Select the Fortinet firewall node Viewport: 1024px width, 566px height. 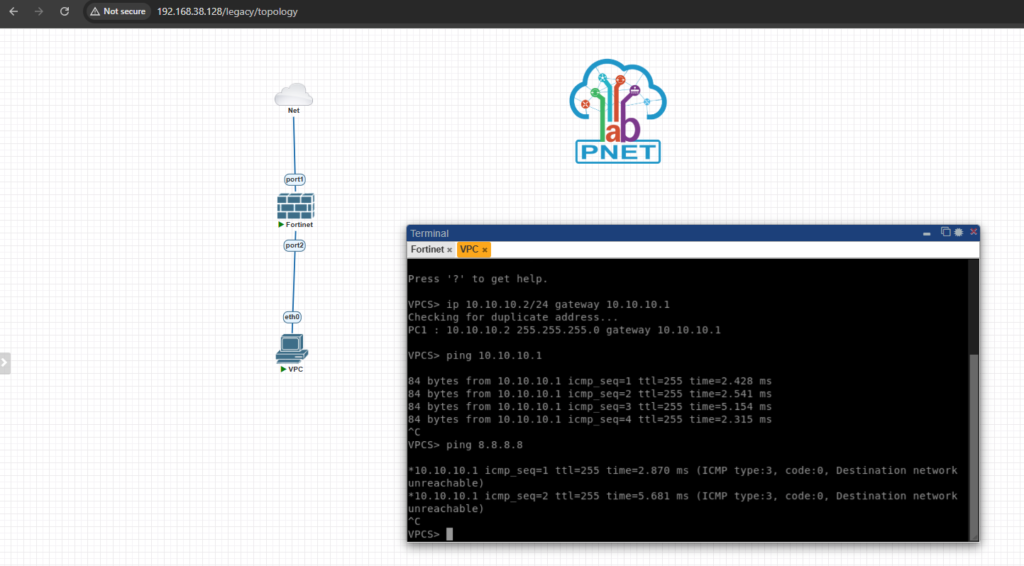point(295,206)
